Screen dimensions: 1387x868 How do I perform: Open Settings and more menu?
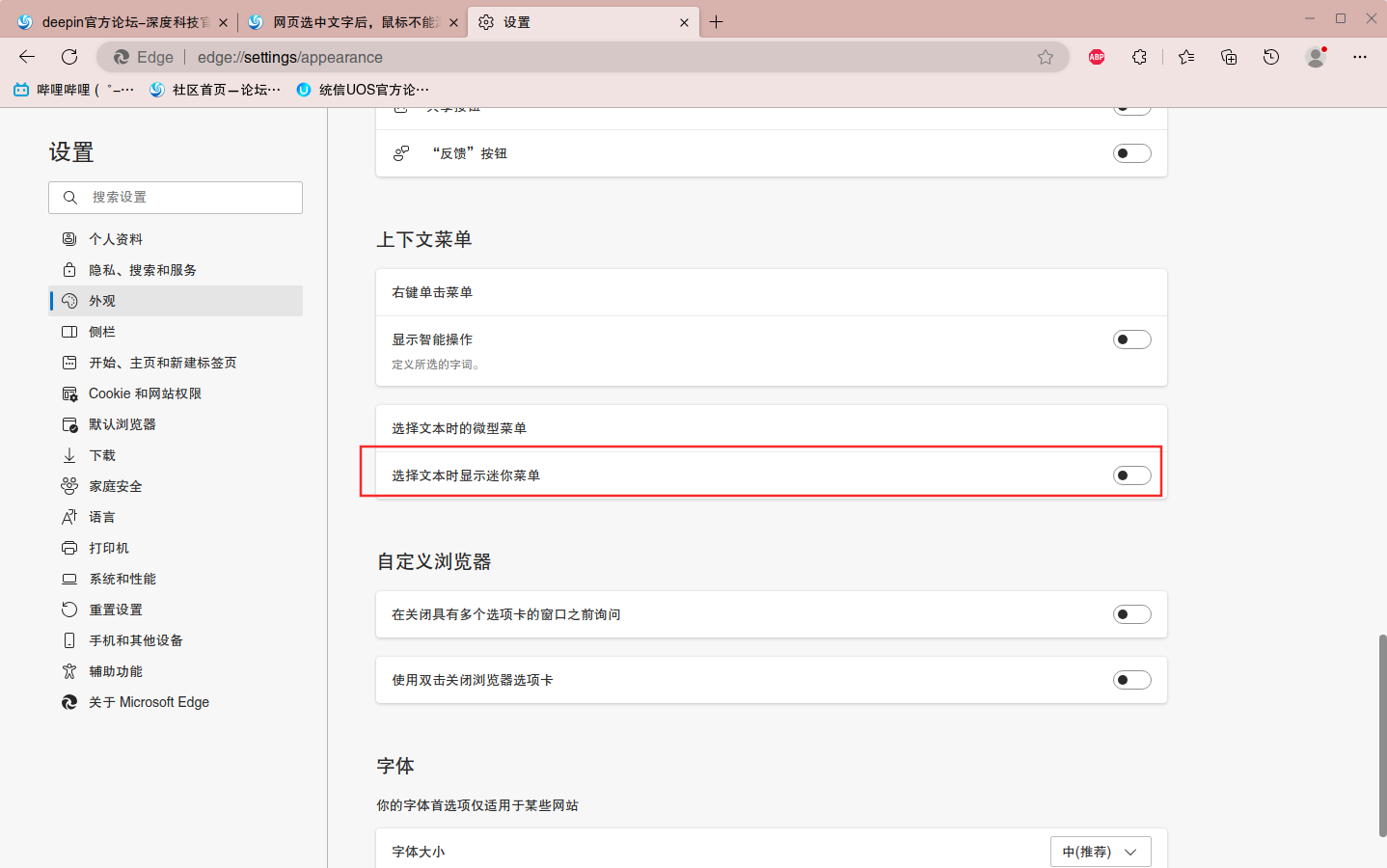[x=1360, y=57]
